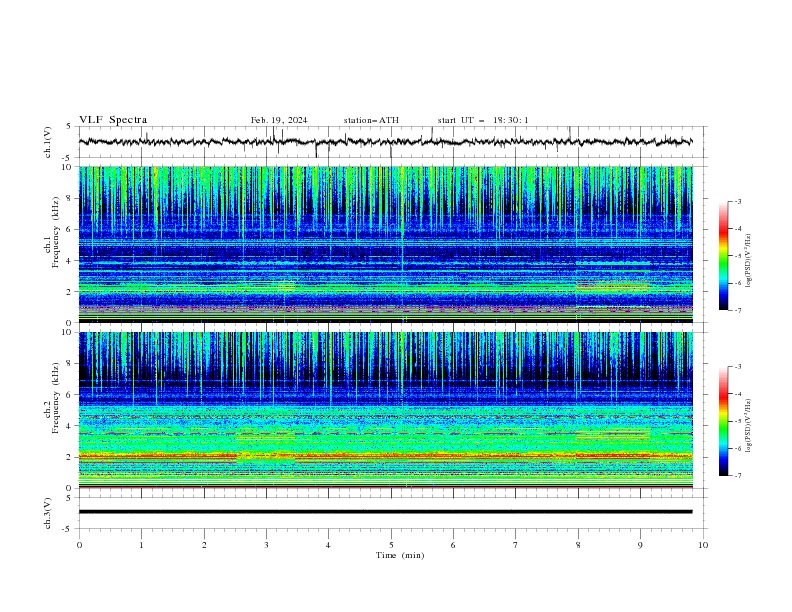Click the '-3' label on ch.1 color bar

pyautogui.click(x=738, y=201)
